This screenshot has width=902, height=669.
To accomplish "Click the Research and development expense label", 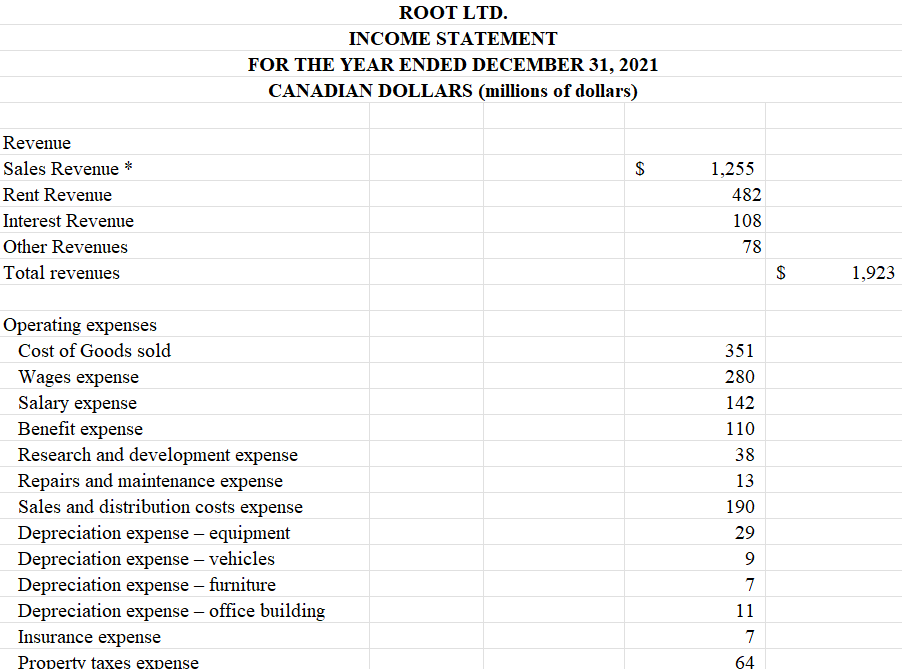I will pyautogui.click(x=148, y=454).
